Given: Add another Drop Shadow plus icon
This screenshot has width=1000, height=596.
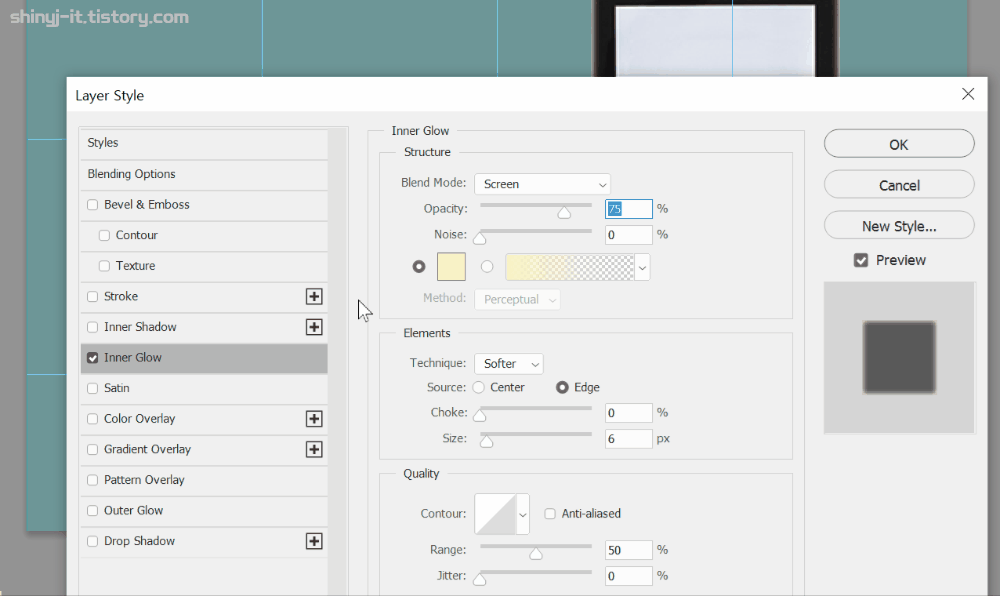Looking at the screenshot, I should 314,541.
